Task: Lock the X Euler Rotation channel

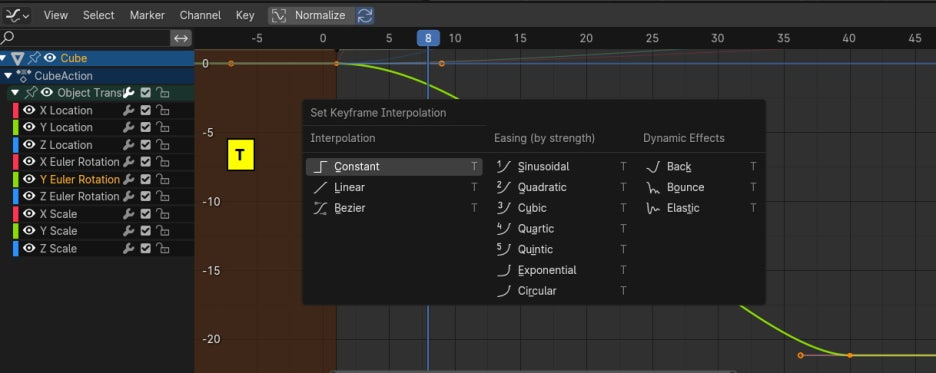Action: [x=162, y=162]
